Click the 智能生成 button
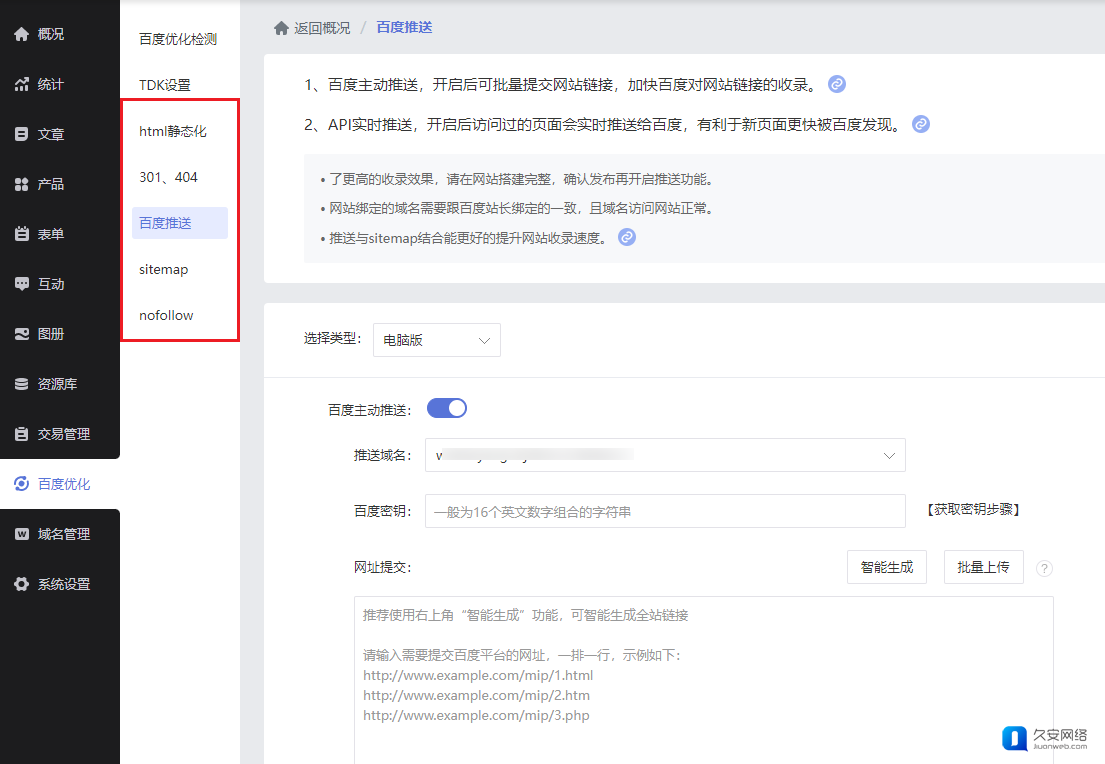The height and width of the screenshot is (764, 1105). coord(887,567)
